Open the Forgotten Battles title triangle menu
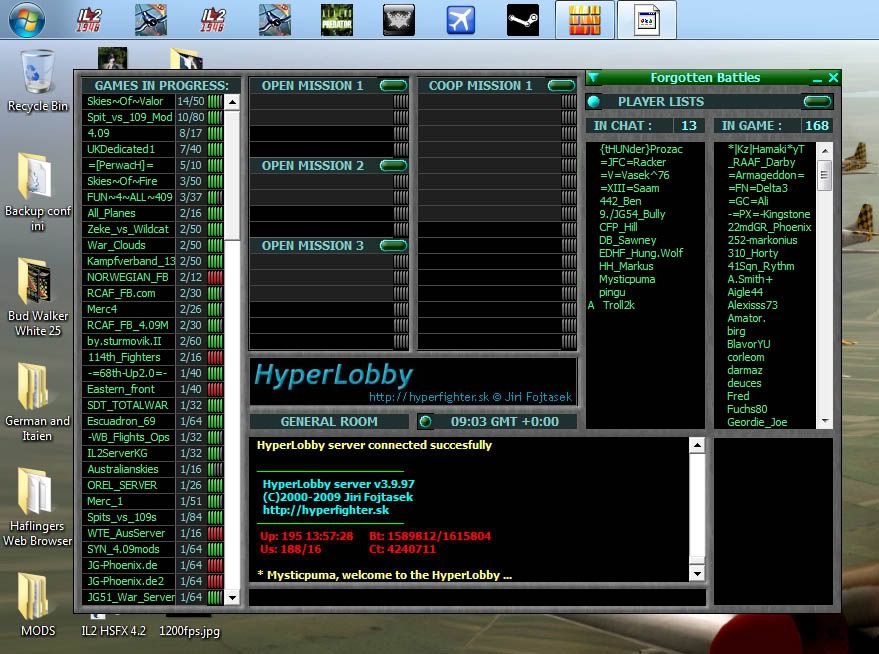Viewport: 879px width, 654px height. (594, 77)
